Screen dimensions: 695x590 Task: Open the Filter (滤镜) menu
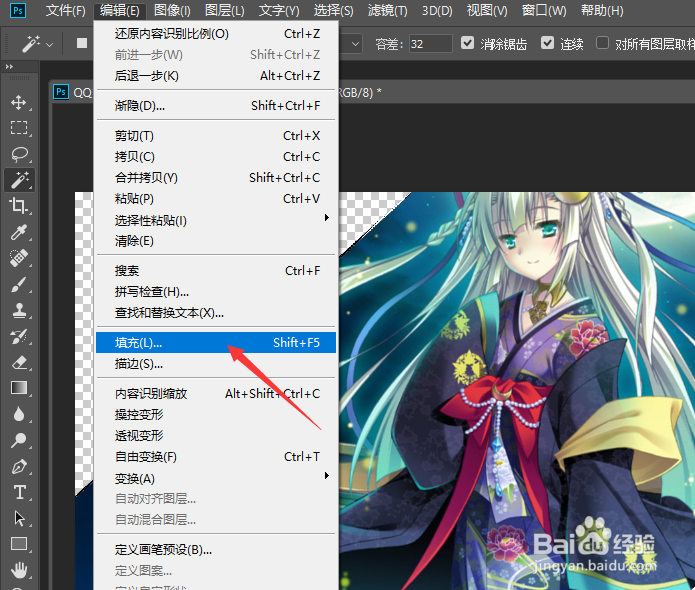coord(387,10)
